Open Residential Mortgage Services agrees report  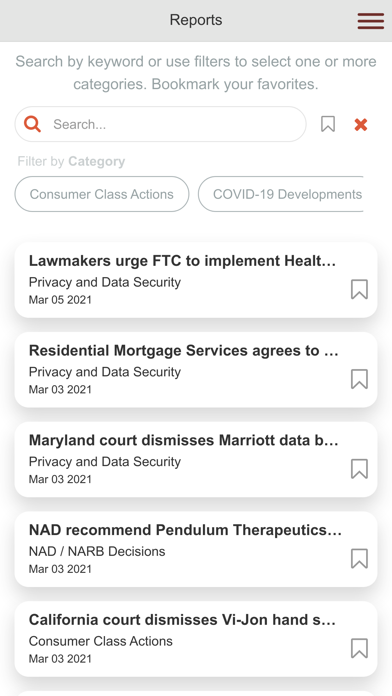(196, 370)
